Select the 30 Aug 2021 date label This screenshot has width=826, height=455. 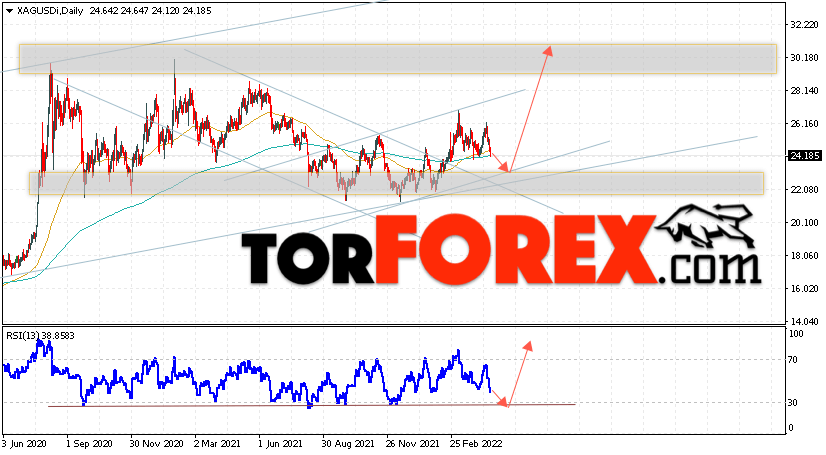348,443
